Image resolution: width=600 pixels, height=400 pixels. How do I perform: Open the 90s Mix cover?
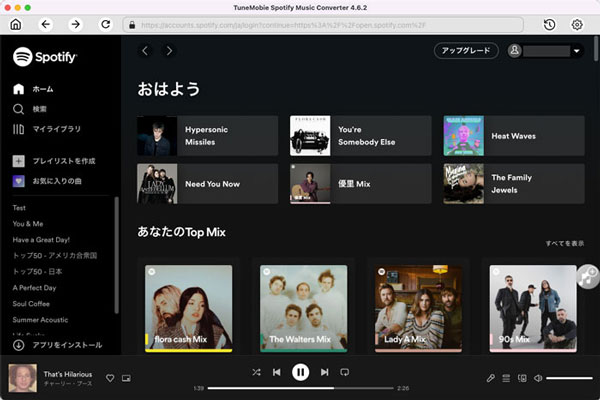(533, 309)
